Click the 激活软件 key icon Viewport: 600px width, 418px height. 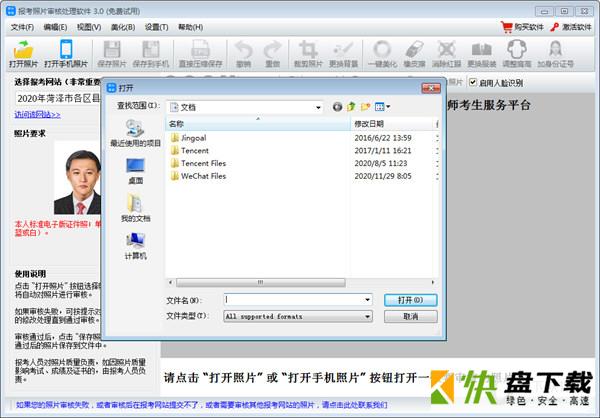pyautogui.click(x=554, y=27)
